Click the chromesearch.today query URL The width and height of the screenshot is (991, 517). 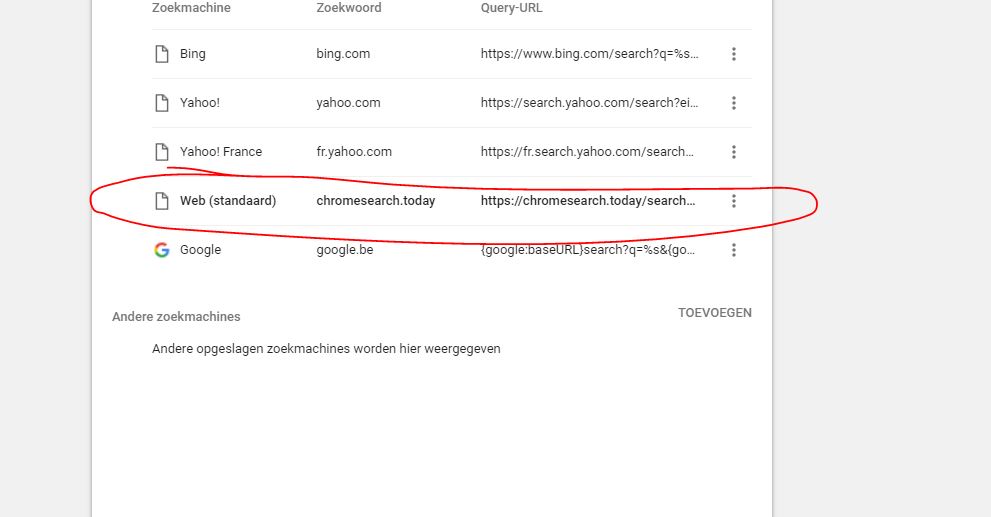[x=588, y=201]
